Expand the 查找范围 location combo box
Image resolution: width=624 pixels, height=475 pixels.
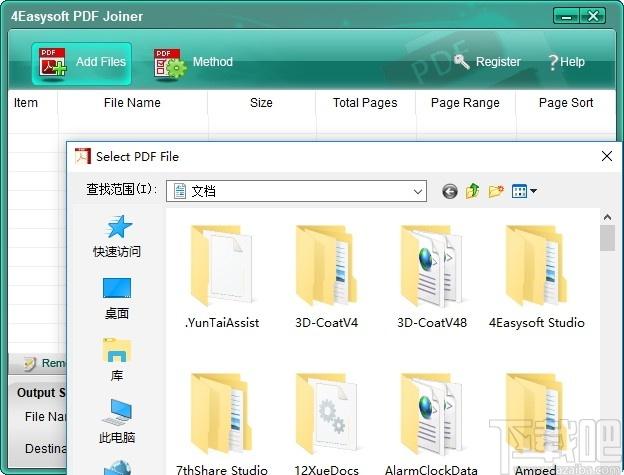coord(417,191)
